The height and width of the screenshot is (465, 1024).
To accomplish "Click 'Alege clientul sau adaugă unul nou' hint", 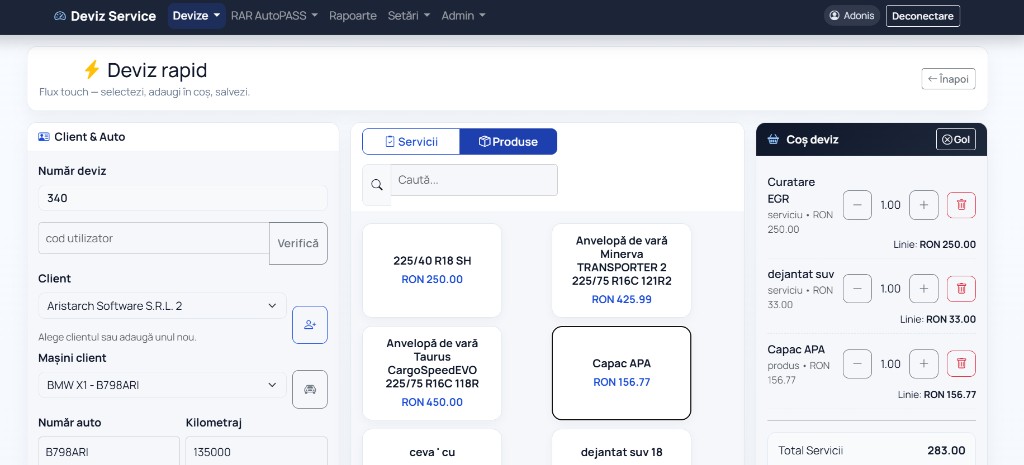I will (118, 338).
